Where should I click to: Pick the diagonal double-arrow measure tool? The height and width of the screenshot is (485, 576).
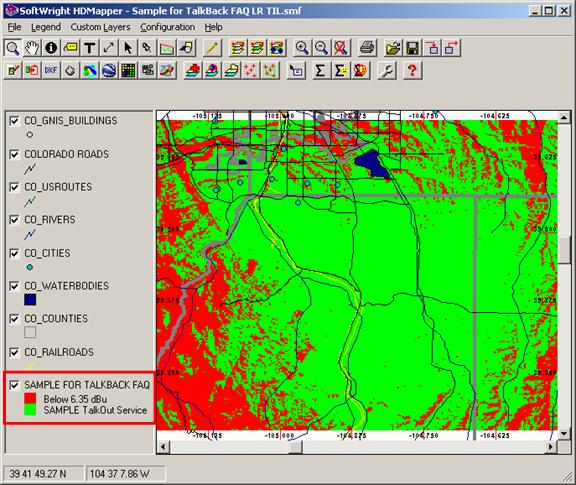pos(109,48)
